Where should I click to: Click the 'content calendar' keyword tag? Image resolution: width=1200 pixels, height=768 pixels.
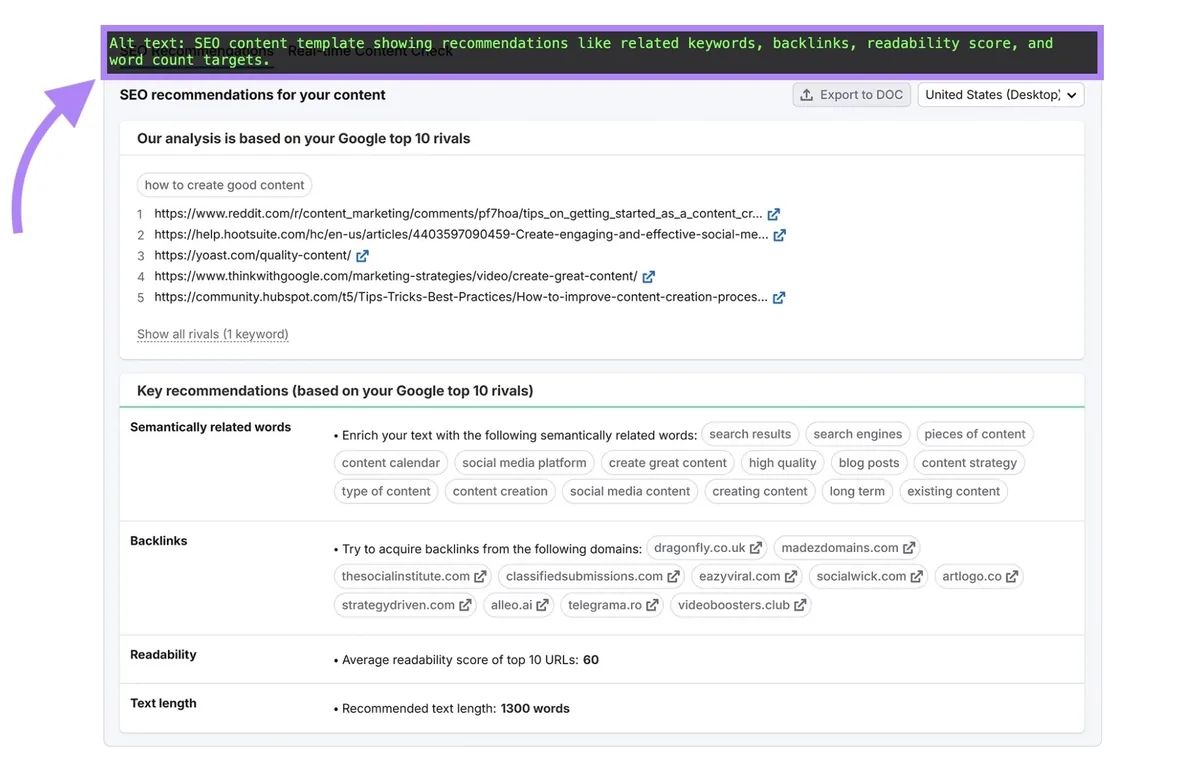[x=391, y=463]
